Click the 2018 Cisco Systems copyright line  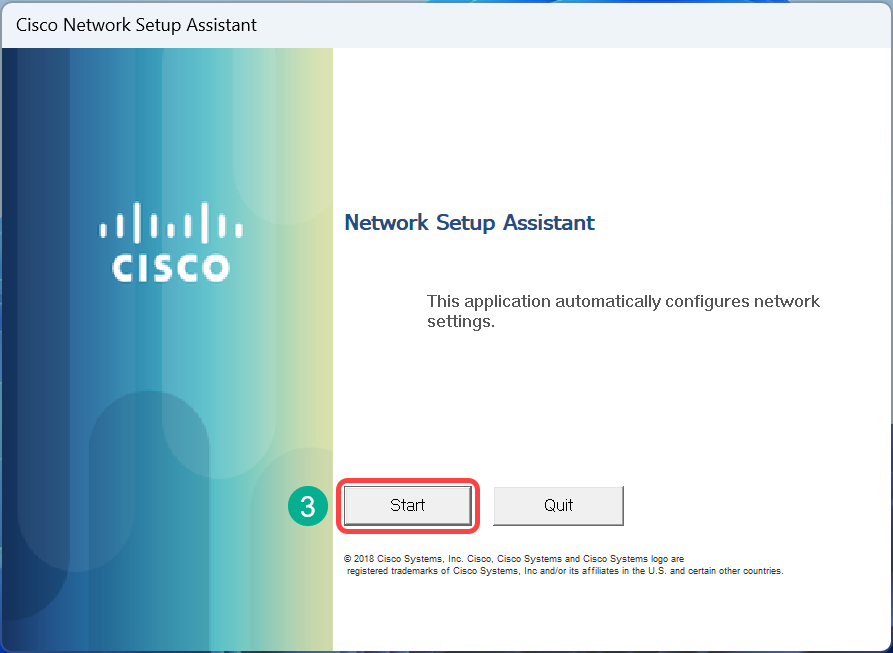pos(514,558)
